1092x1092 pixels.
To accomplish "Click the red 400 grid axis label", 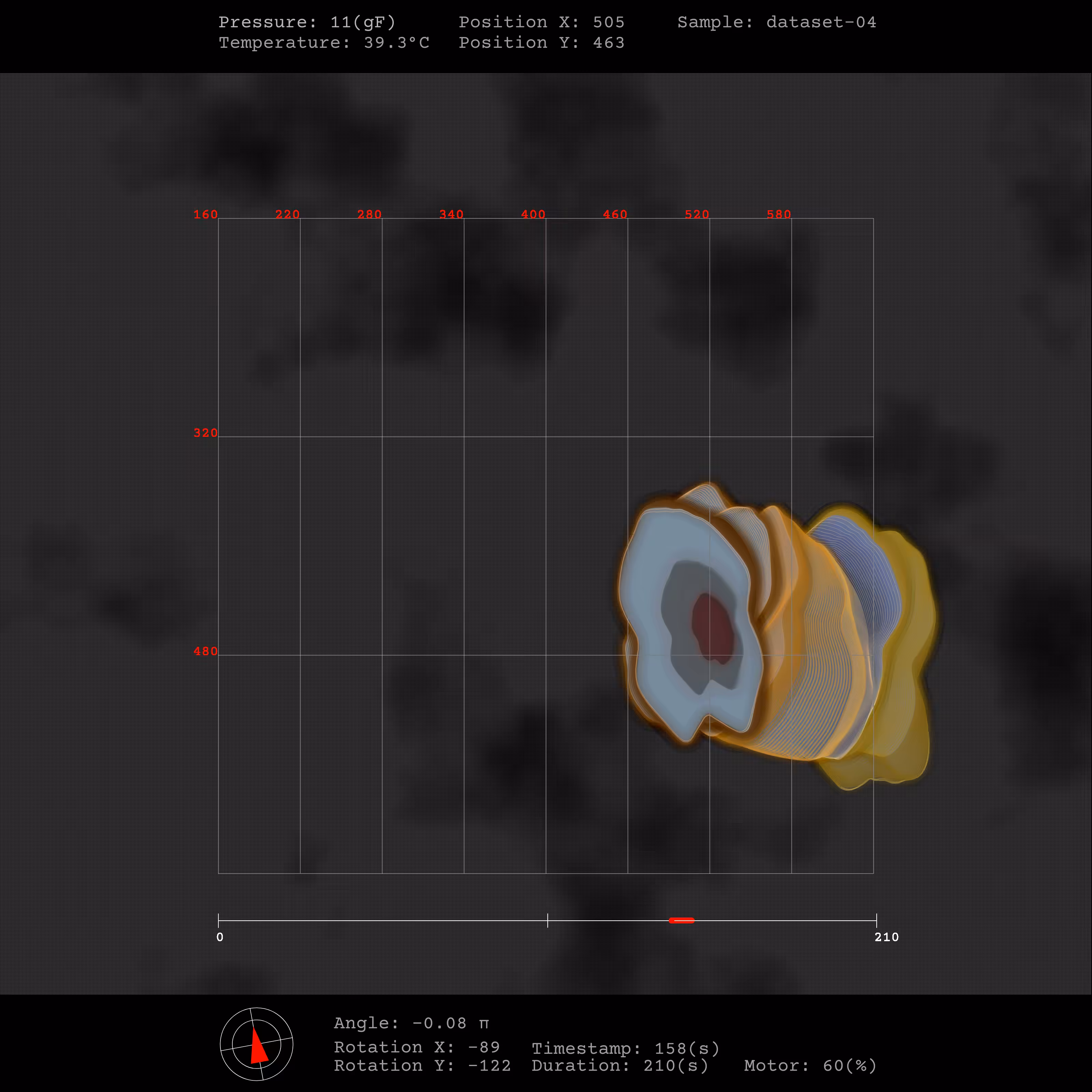I will 533,214.
